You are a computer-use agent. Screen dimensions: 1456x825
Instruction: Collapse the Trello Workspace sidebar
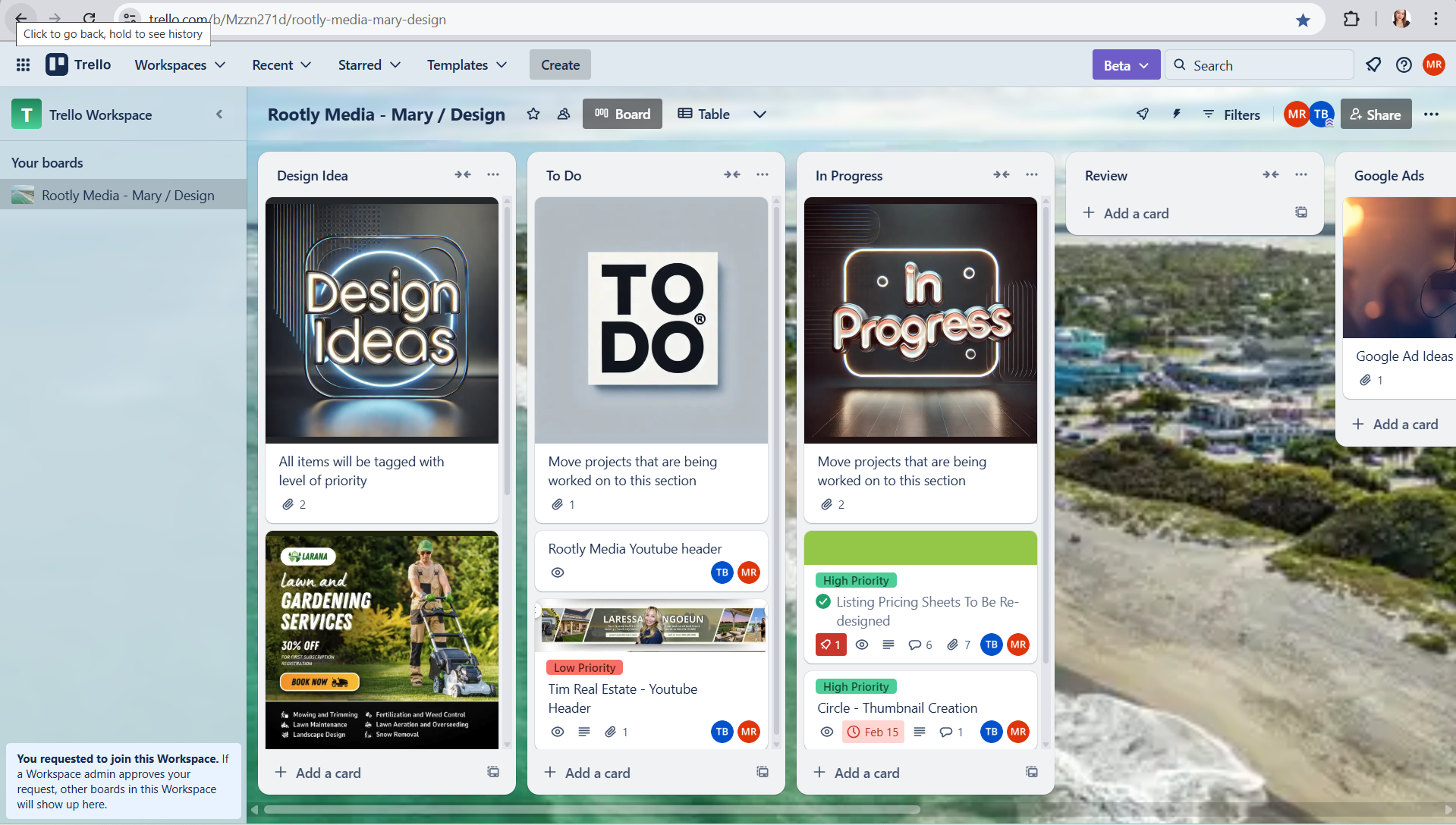tap(219, 114)
